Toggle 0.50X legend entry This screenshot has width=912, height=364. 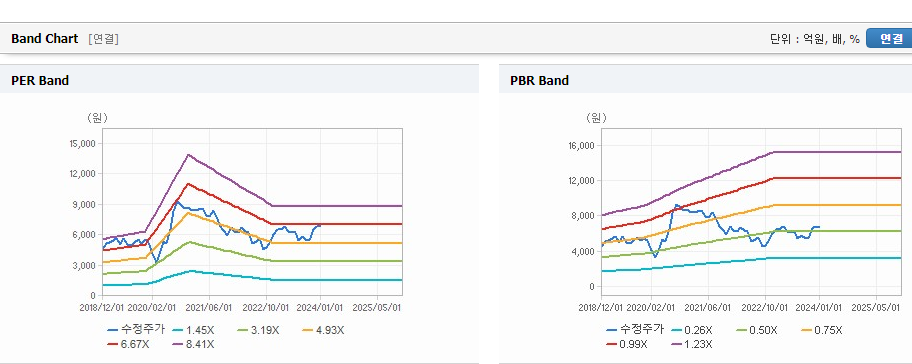pyautogui.click(x=756, y=330)
